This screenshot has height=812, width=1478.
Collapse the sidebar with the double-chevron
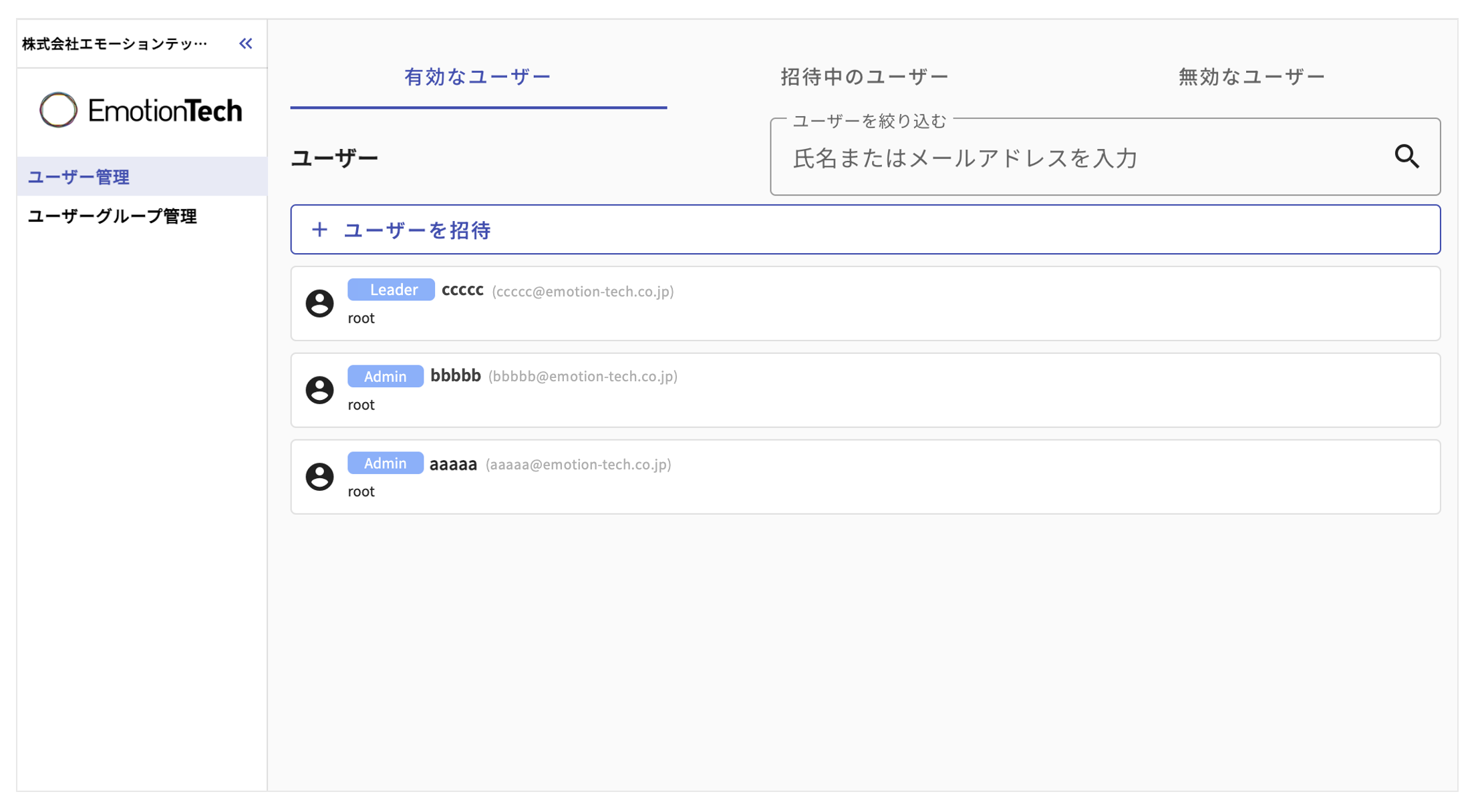pyautogui.click(x=245, y=43)
